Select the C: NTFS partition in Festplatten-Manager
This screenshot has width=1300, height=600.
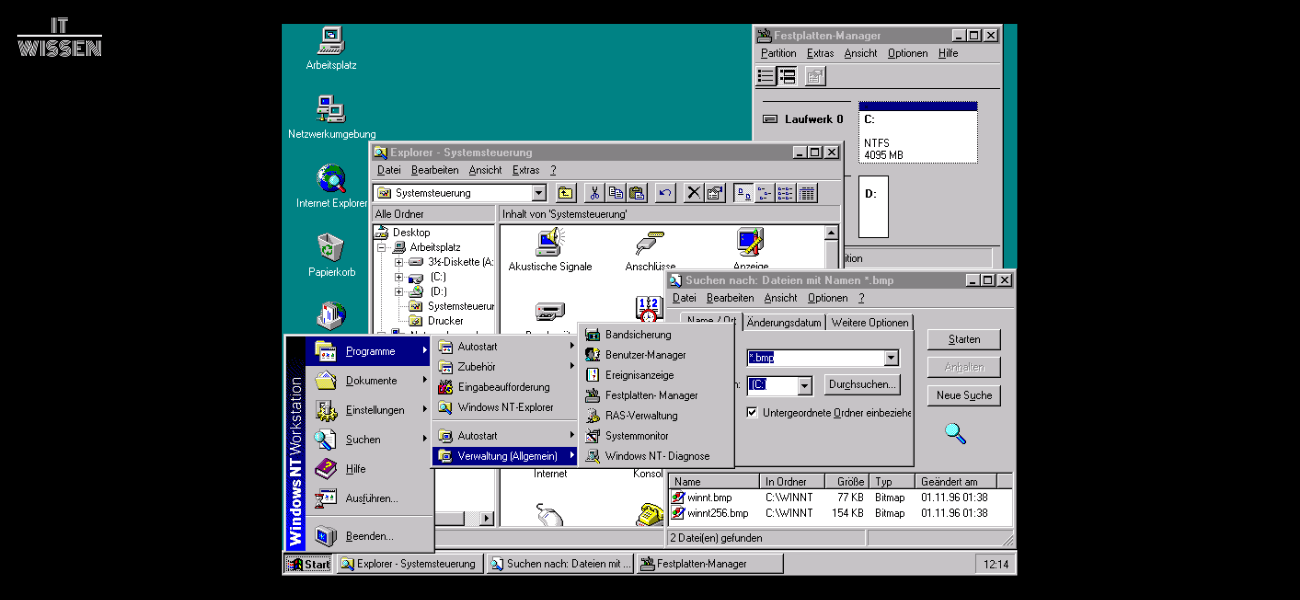917,132
